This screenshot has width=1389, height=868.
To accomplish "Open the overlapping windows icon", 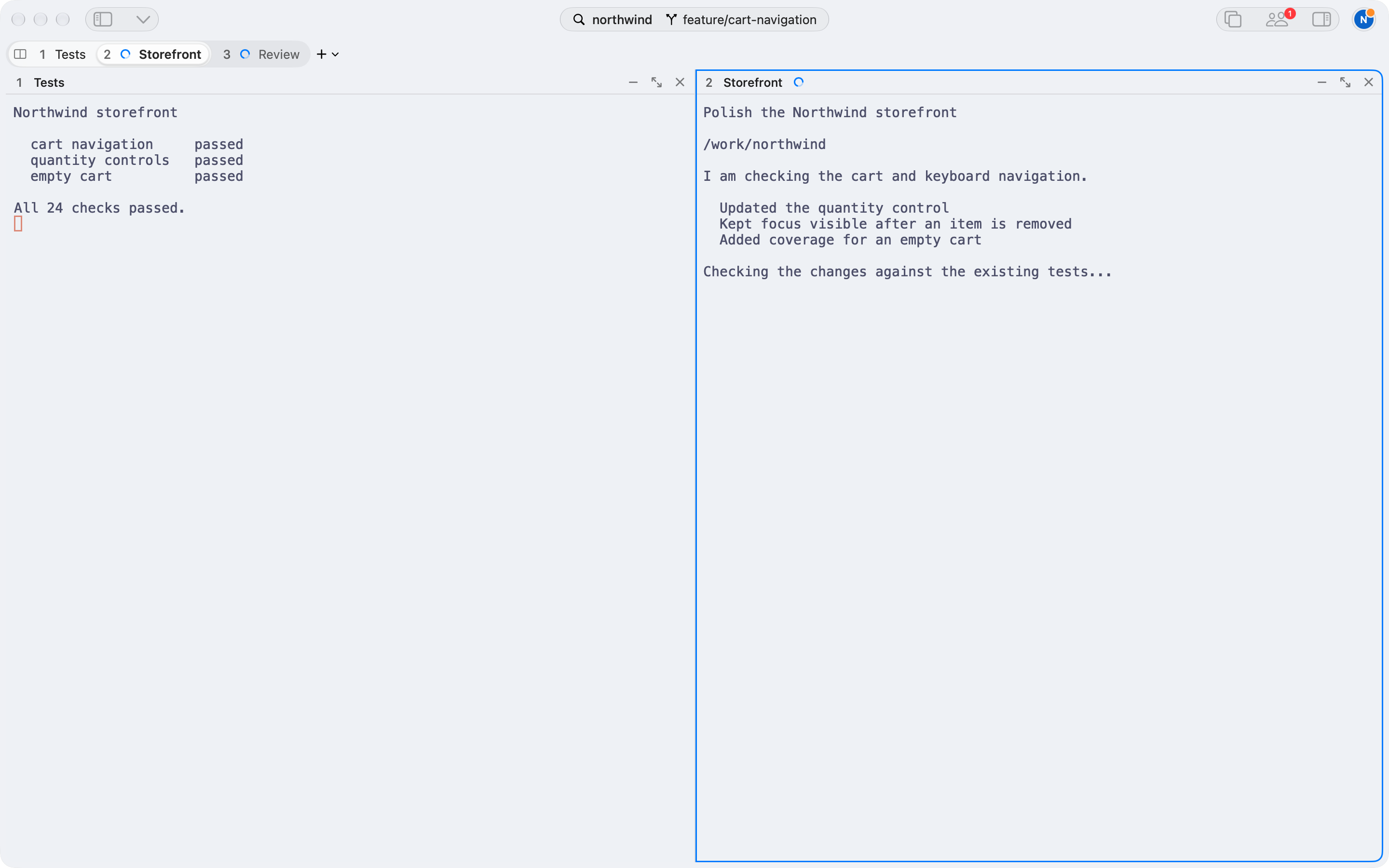I will coord(1232,19).
